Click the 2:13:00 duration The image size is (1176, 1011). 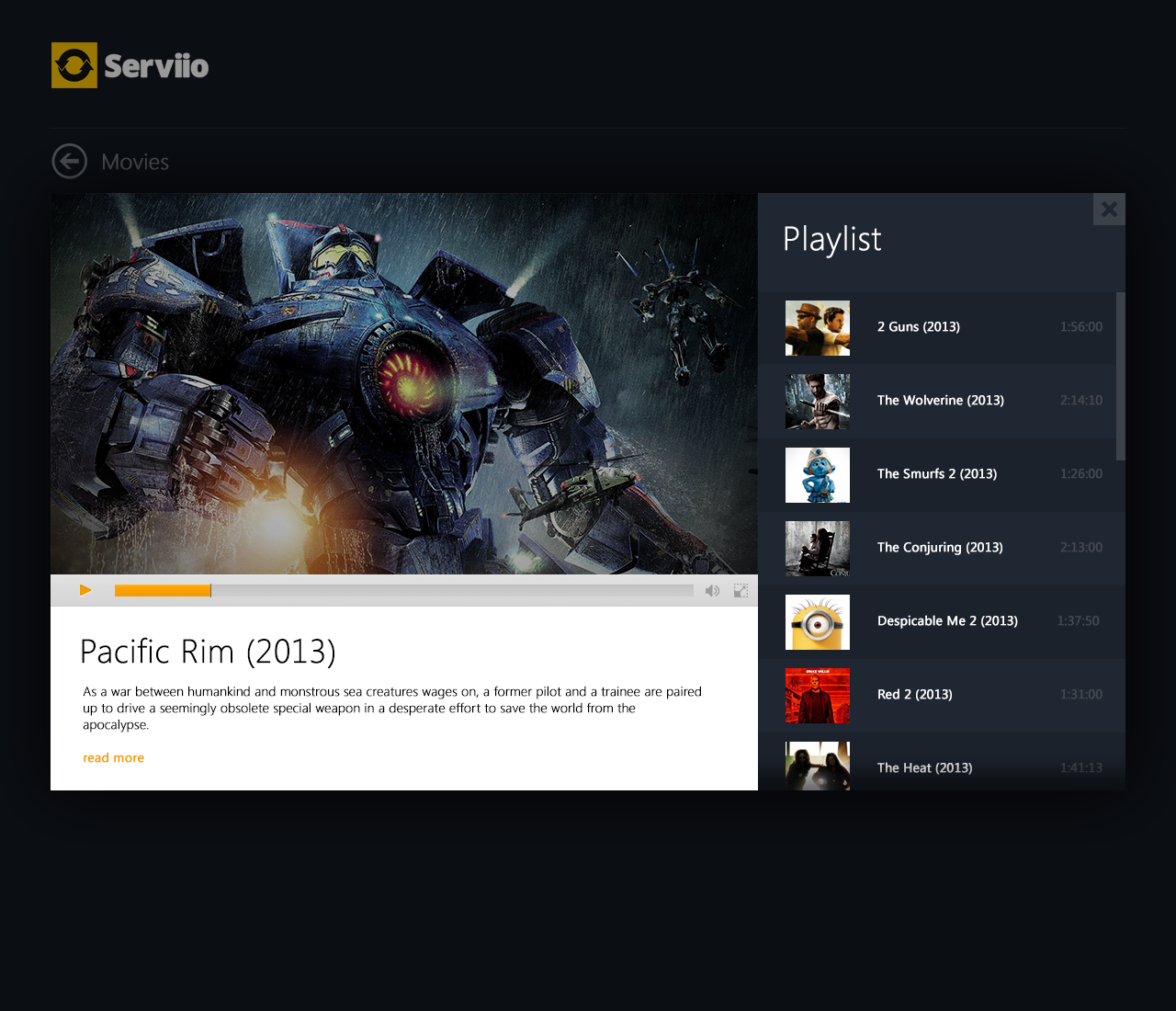(1081, 548)
